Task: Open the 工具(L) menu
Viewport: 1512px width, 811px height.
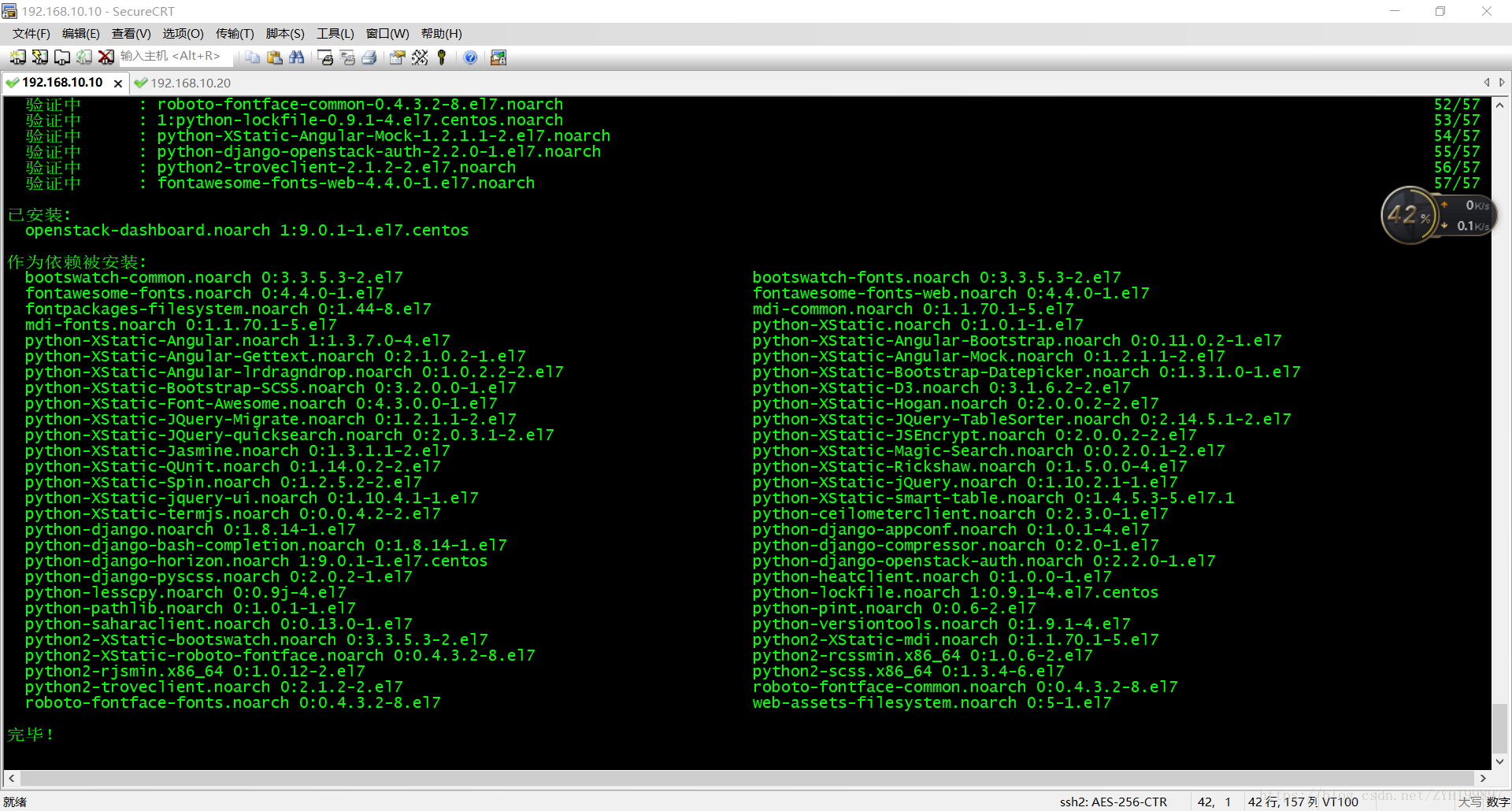Action: pos(335,33)
